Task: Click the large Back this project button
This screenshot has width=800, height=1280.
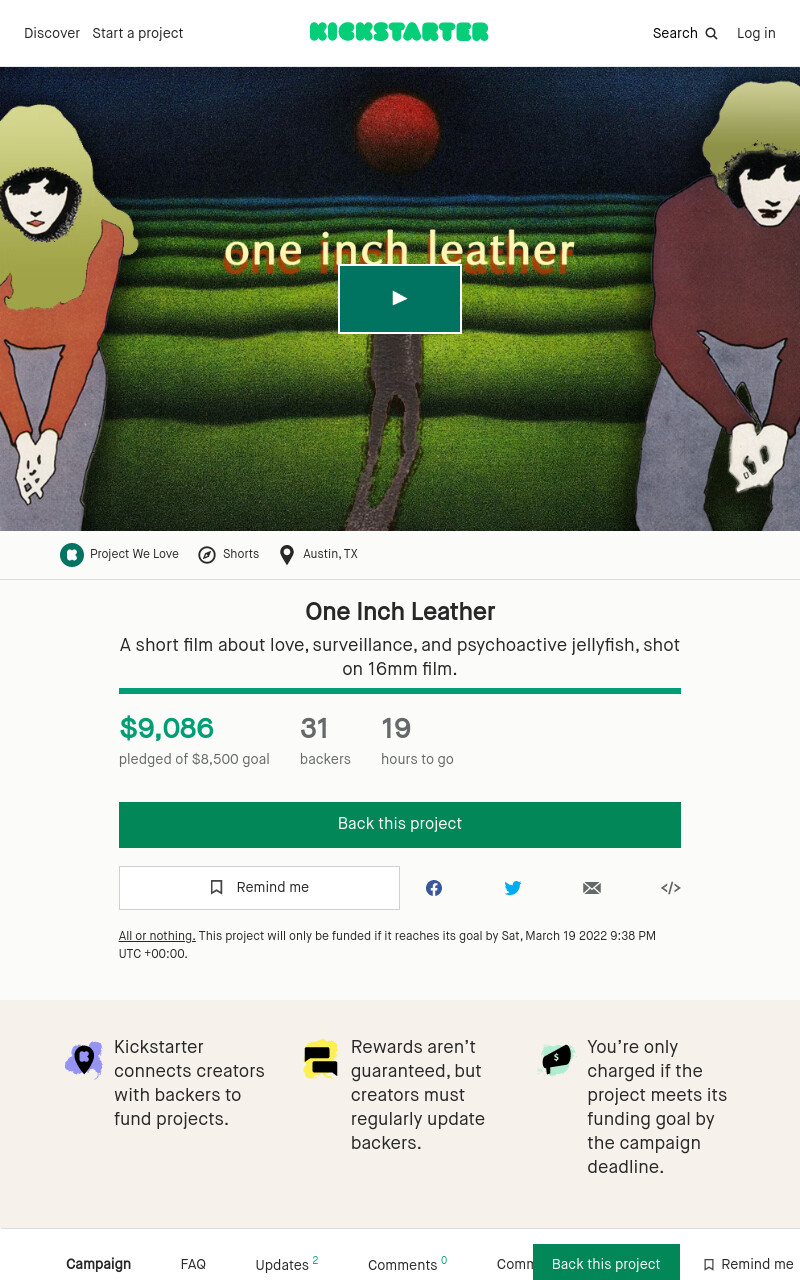Action: [x=400, y=825]
